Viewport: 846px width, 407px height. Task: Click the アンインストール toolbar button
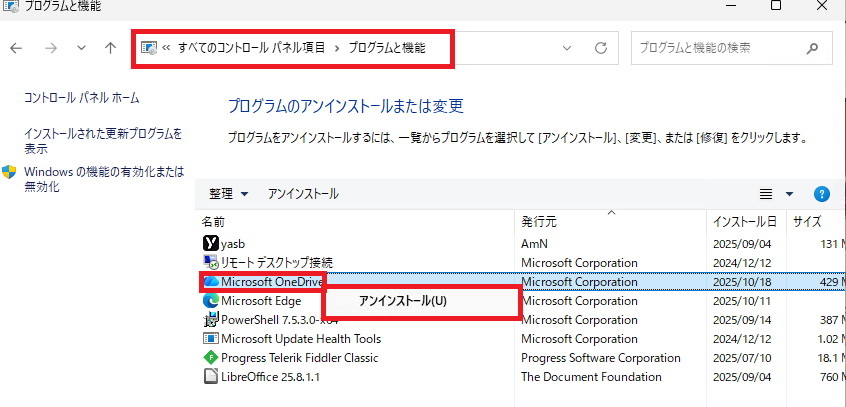pyautogui.click(x=303, y=194)
